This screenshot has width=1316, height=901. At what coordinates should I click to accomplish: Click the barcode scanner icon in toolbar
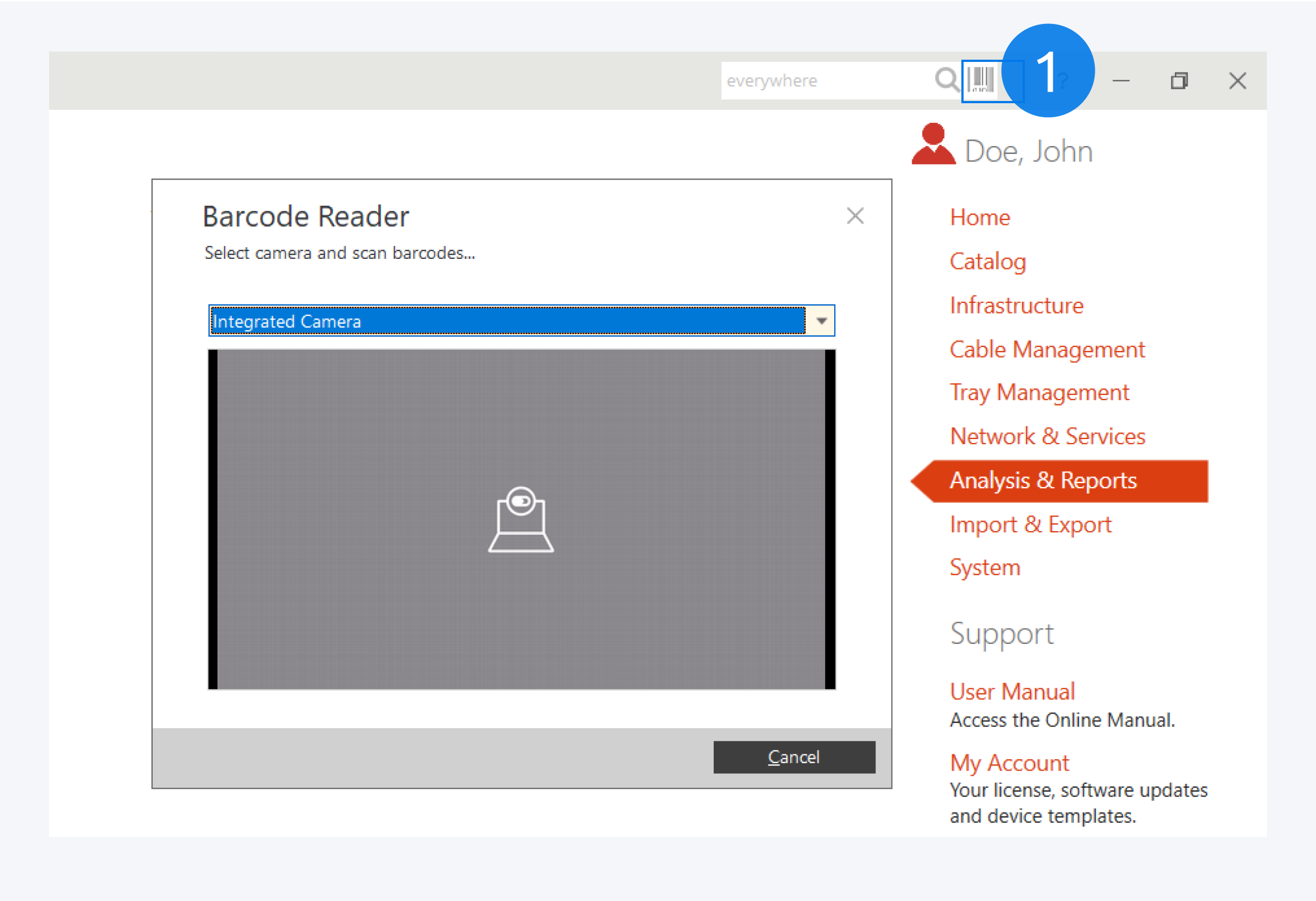tap(981, 80)
